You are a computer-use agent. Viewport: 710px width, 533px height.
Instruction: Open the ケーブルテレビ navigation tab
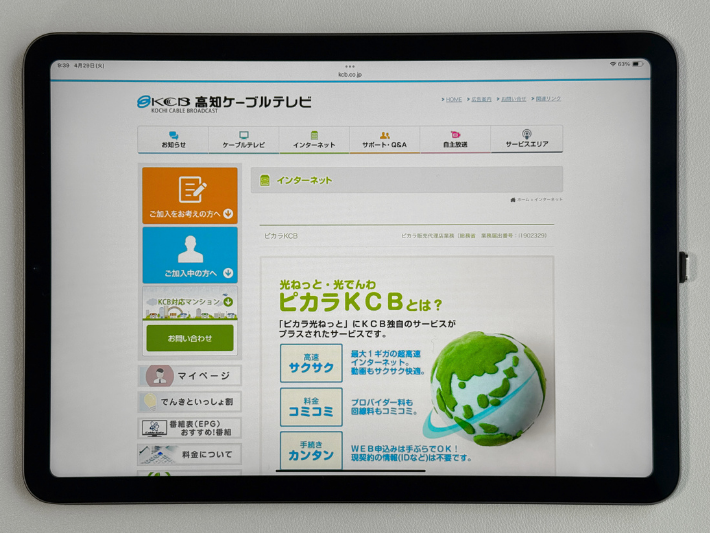pos(244,139)
